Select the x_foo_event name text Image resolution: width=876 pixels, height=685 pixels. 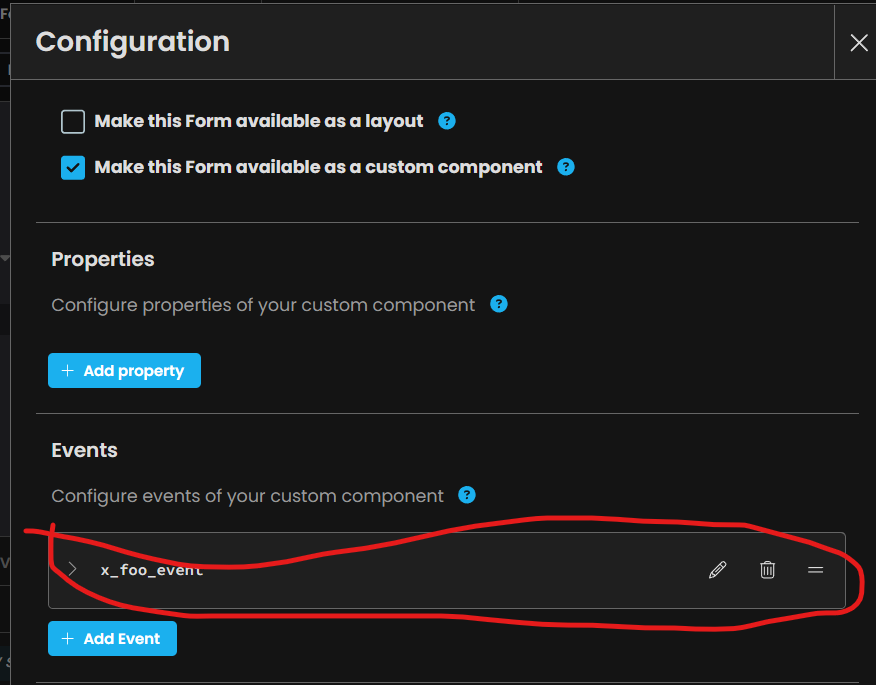(152, 570)
